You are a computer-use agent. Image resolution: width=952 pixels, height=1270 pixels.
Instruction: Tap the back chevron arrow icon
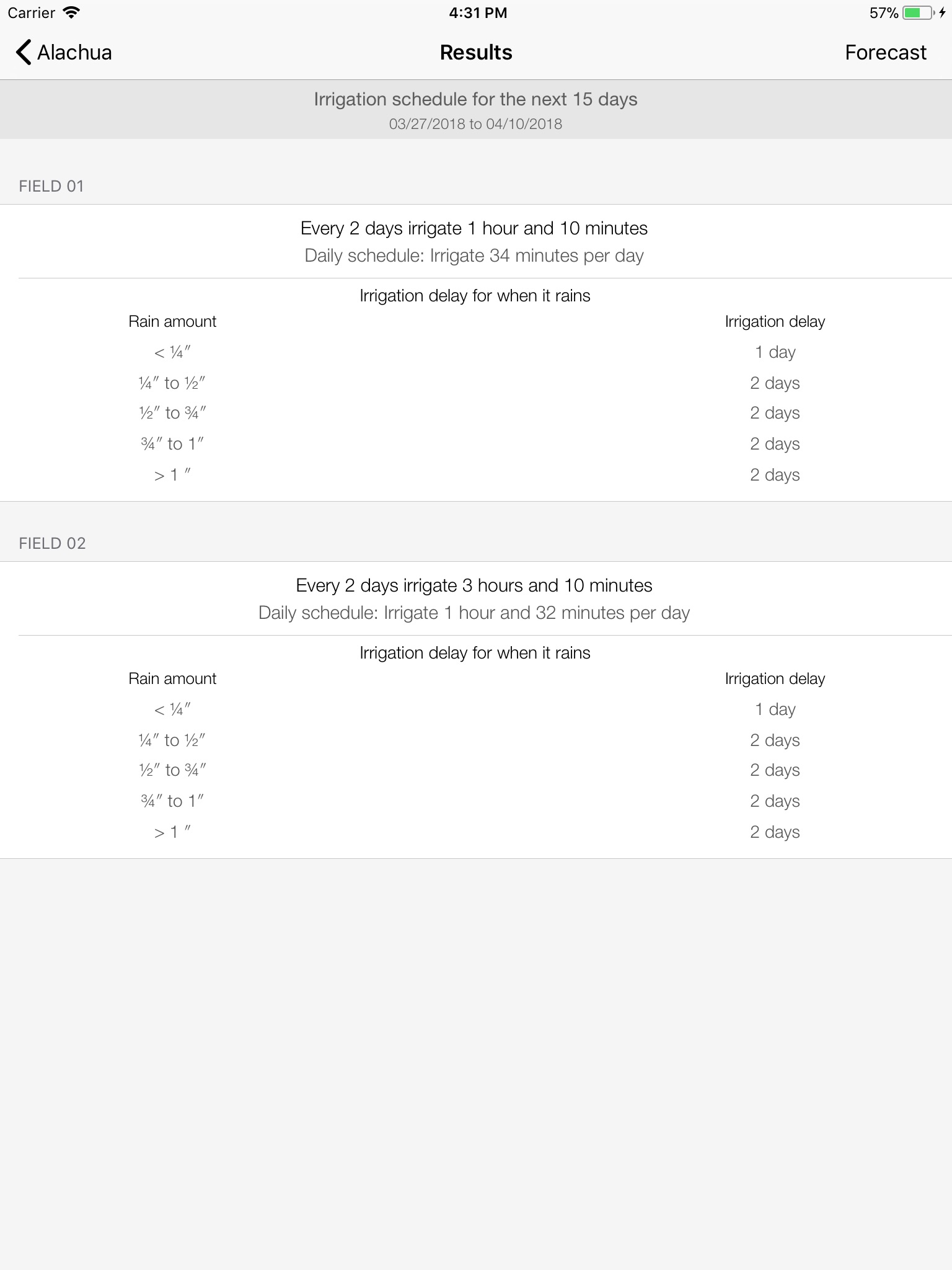point(24,53)
